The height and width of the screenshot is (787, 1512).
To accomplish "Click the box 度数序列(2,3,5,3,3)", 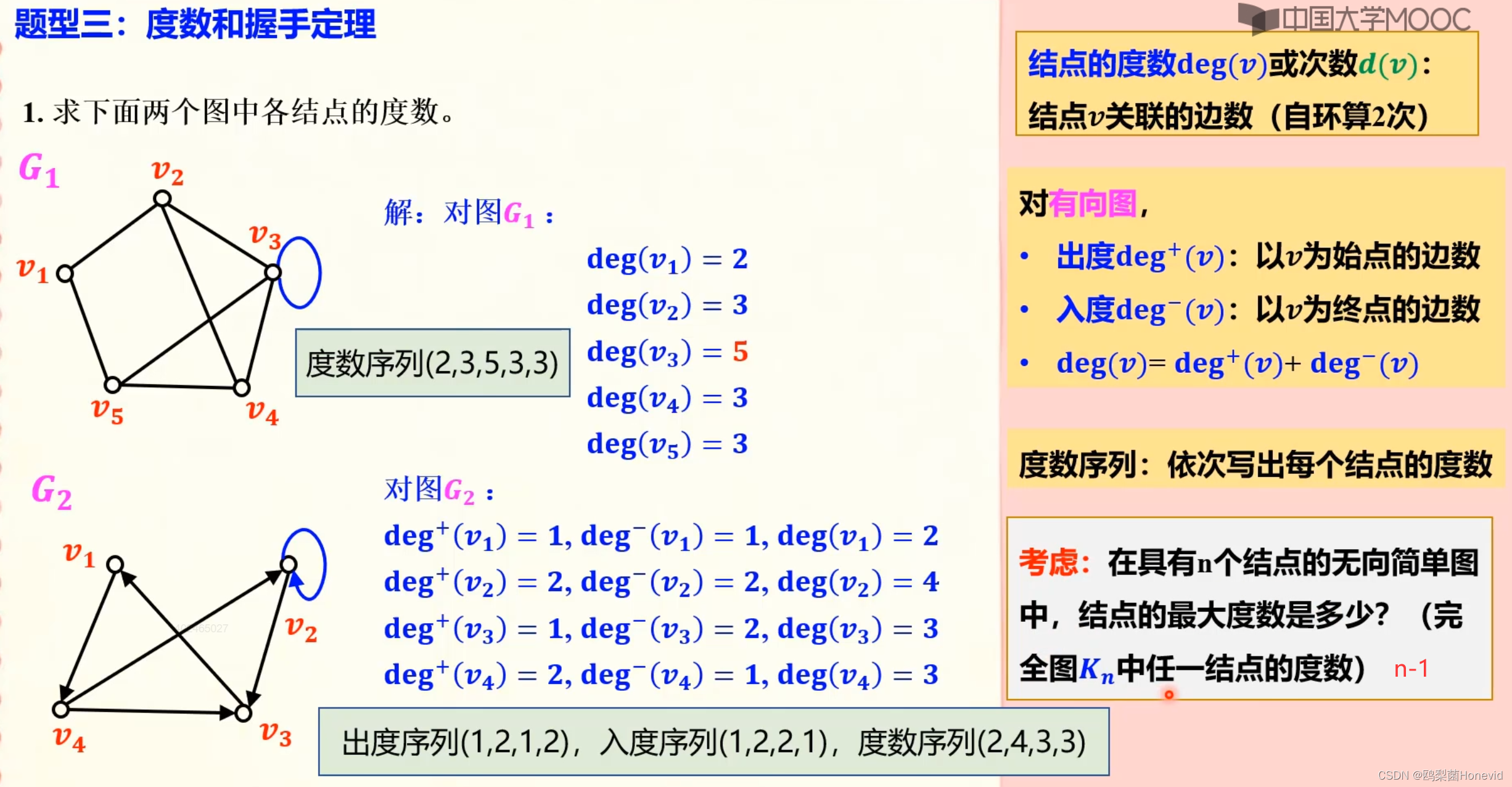I will coord(433,363).
